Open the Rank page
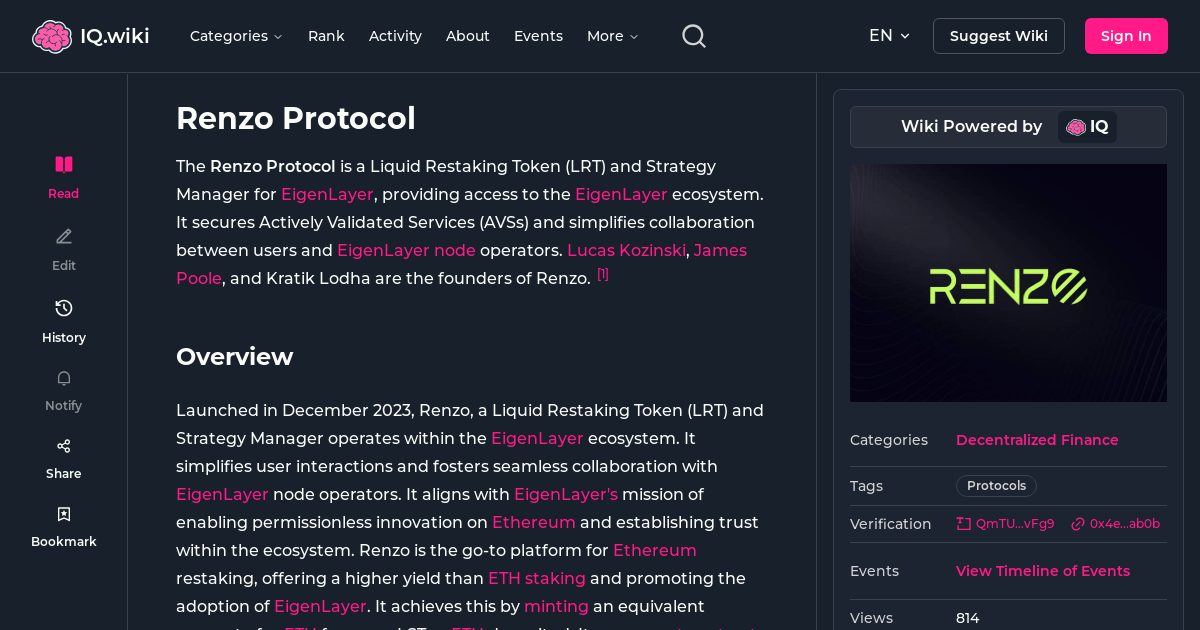The width and height of the screenshot is (1200, 630). 326,36
